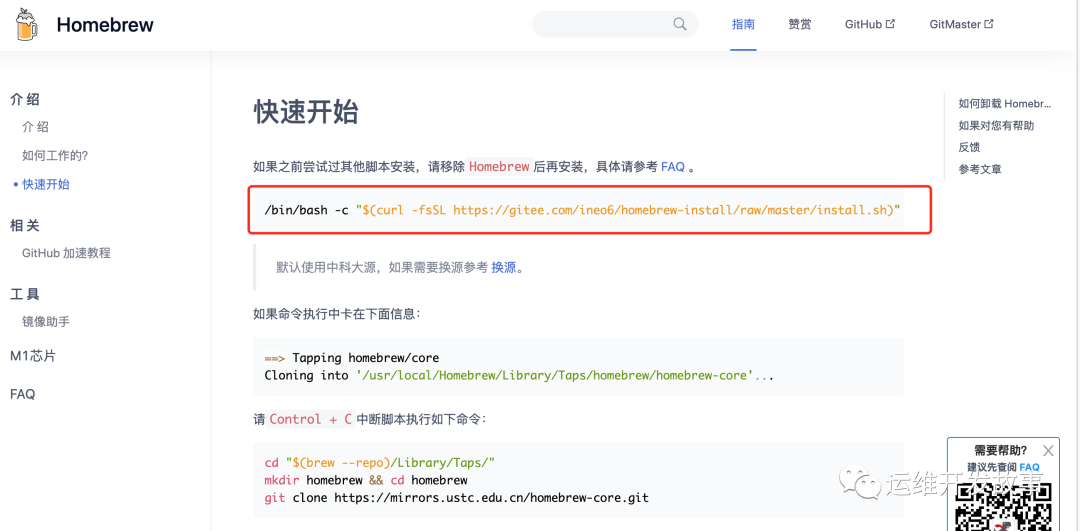This screenshot has width=1080, height=531.
Task: Click the 快速开始 page heading
Action: point(307,112)
